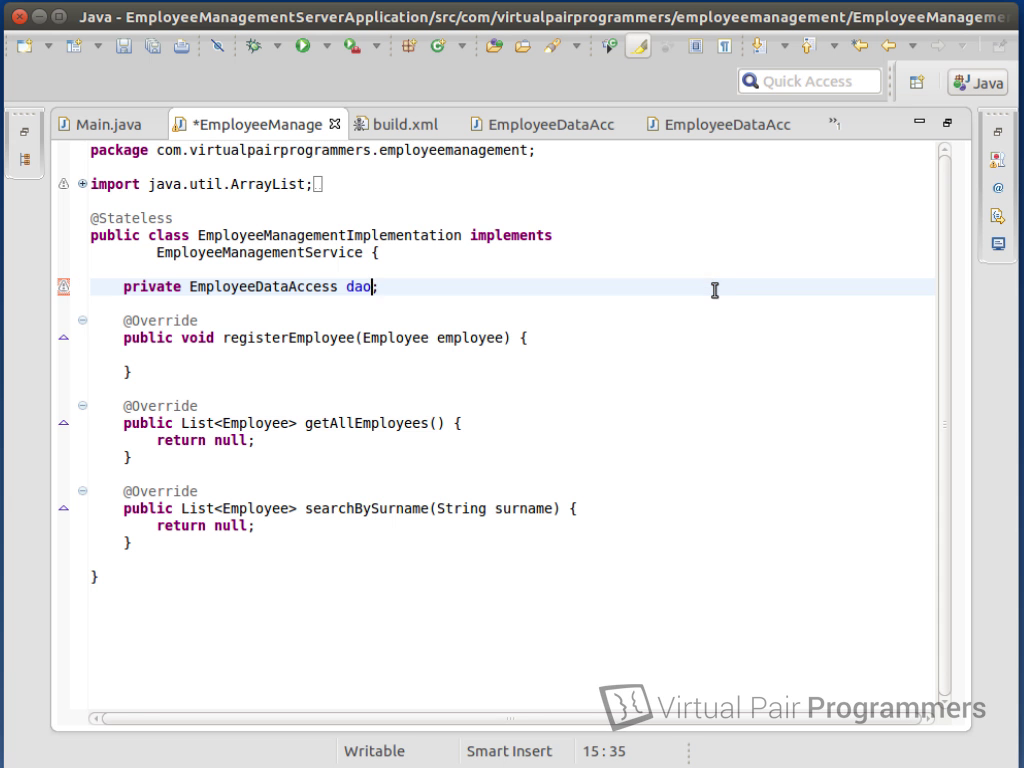Open the Search dropdown arrow
This screenshot has height=768, width=1024.
pos(577,46)
